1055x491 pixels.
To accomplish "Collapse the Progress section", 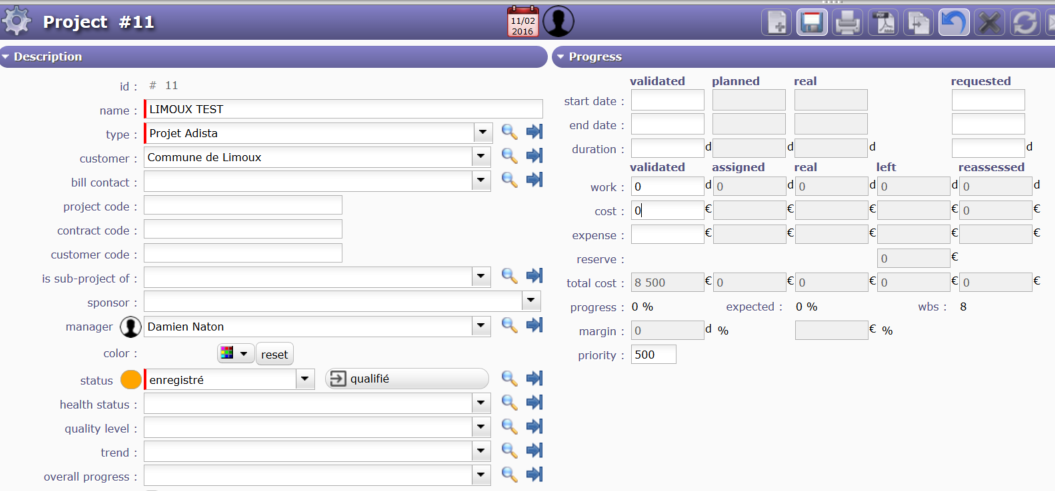I will (x=803, y=57).
